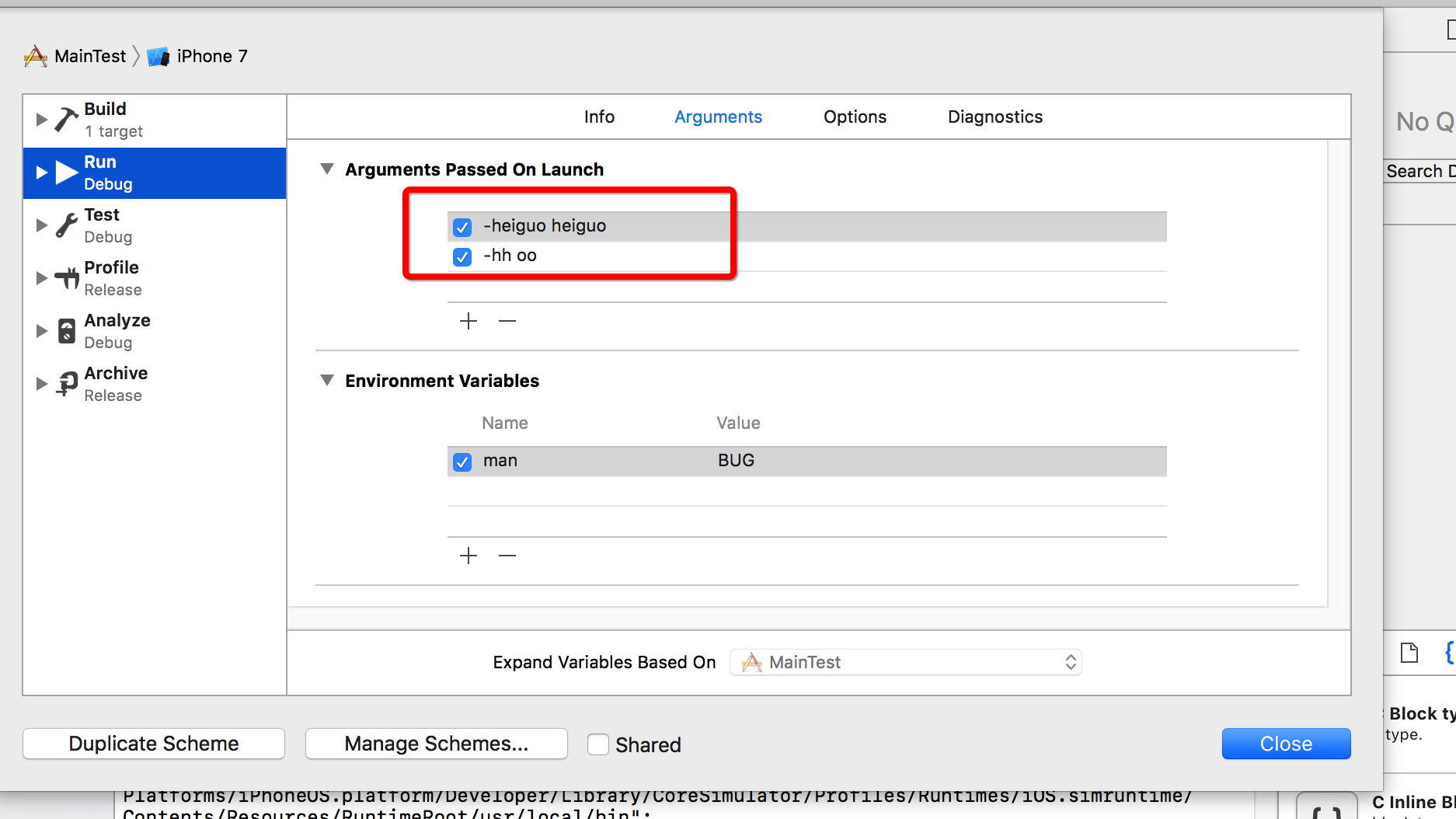Click the iPhone 7 simulator icon
The width and height of the screenshot is (1456, 819).
click(158, 57)
